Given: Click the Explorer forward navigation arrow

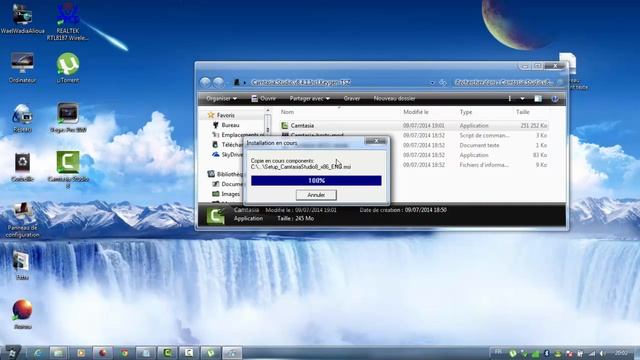Looking at the screenshot, I should tap(218, 82).
